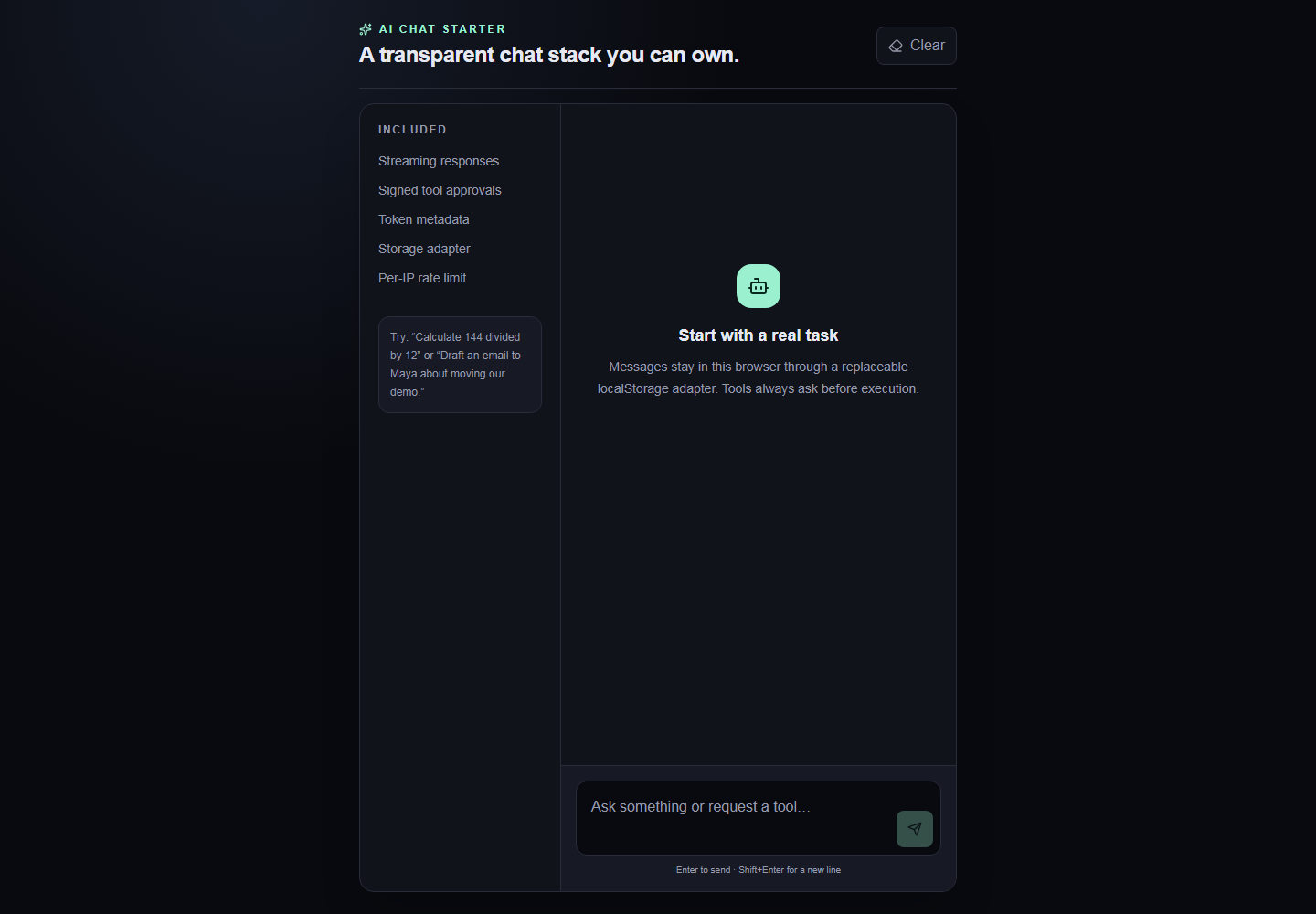Click the eraser icon in Clear button
The width and height of the screenshot is (1316, 914).
[x=896, y=46]
